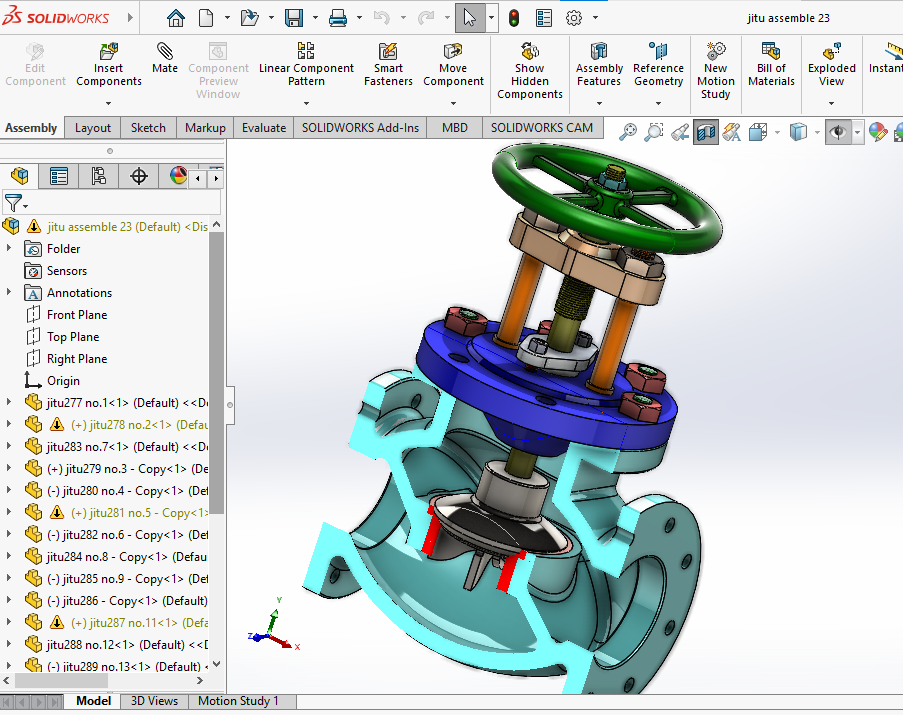
Task: Switch to Sketch tab
Action: point(148,128)
